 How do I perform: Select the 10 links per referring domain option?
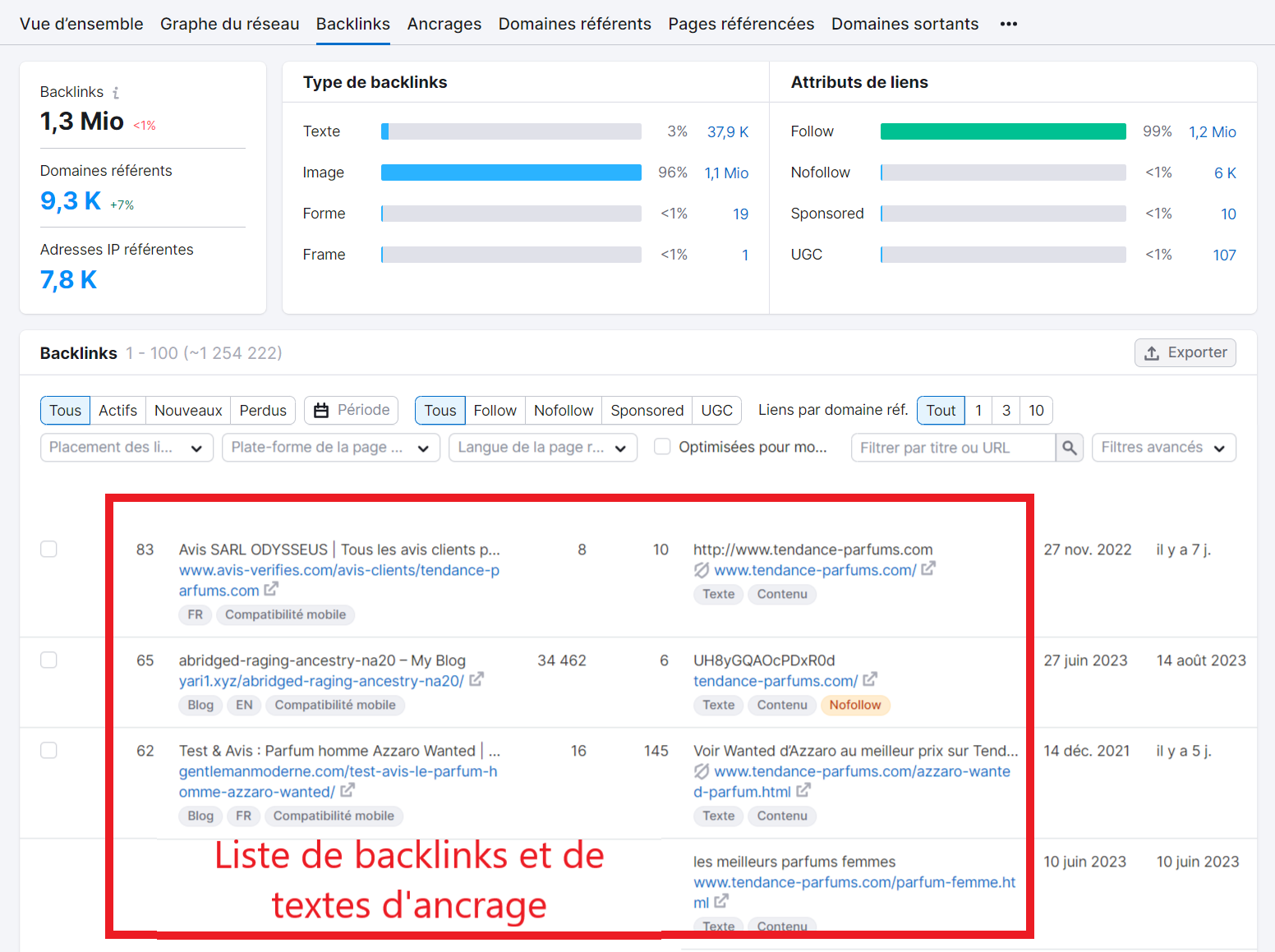coord(1036,410)
